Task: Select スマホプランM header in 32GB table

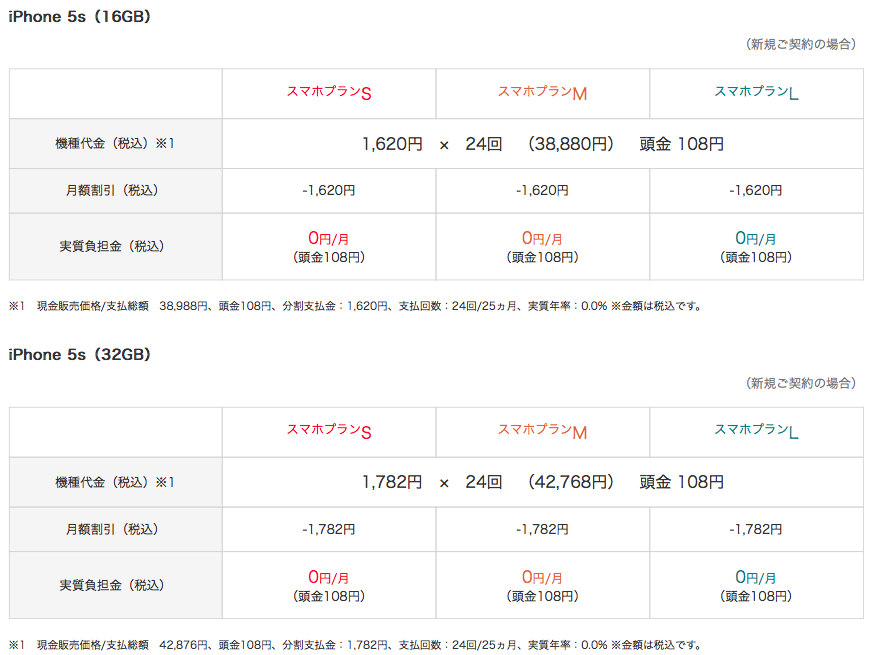Action: pyautogui.click(x=542, y=431)
